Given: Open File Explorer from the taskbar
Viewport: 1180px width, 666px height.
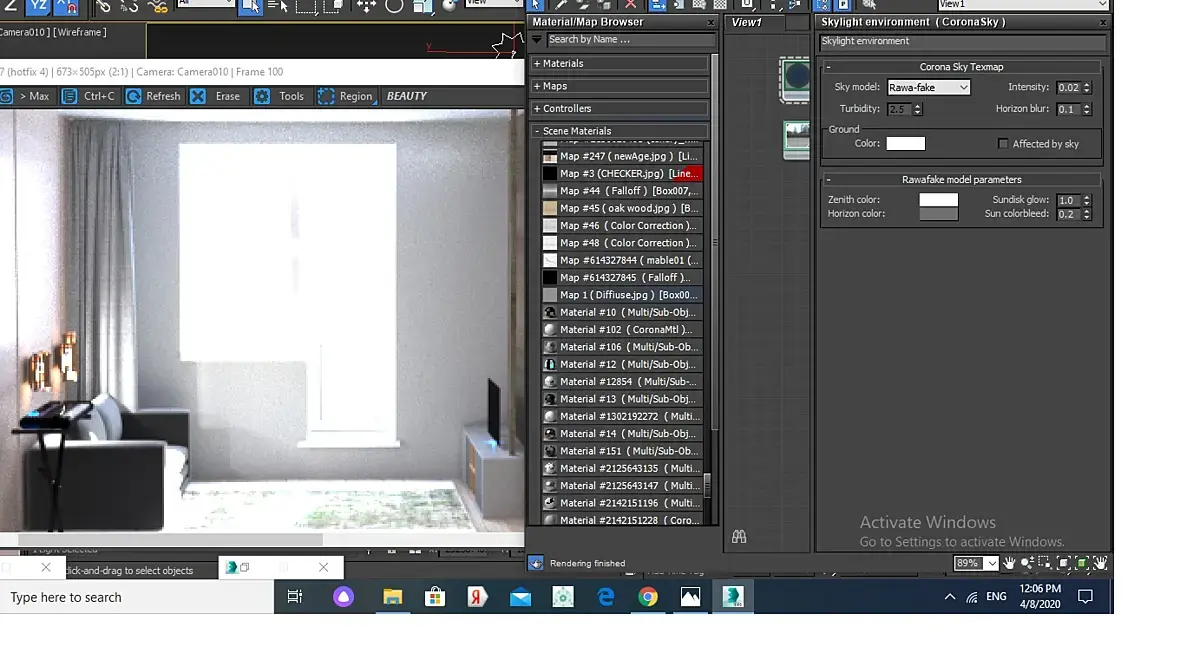Looking at the screenshot, I should point(392,597).
